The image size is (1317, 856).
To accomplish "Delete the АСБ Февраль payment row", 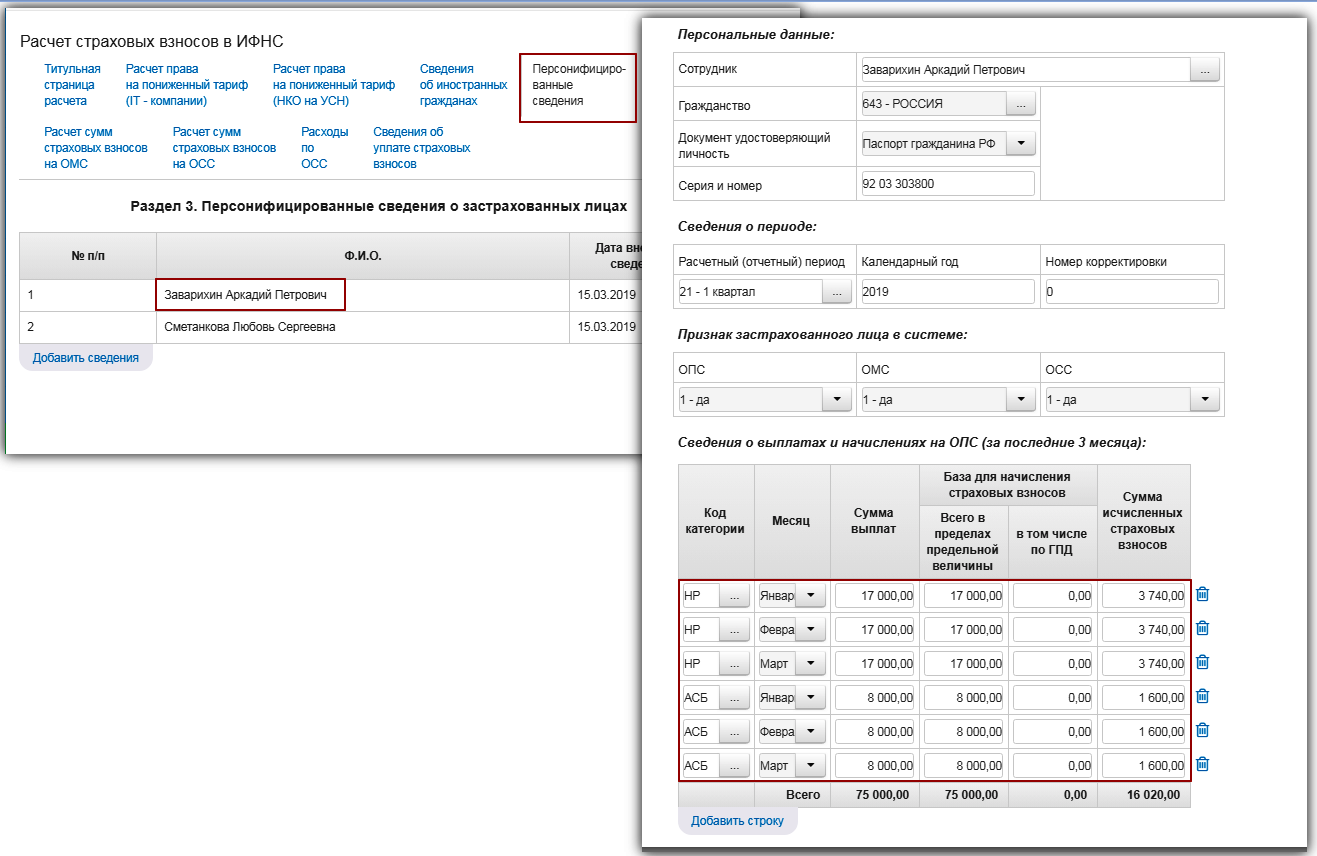I will coord(1203,730).
